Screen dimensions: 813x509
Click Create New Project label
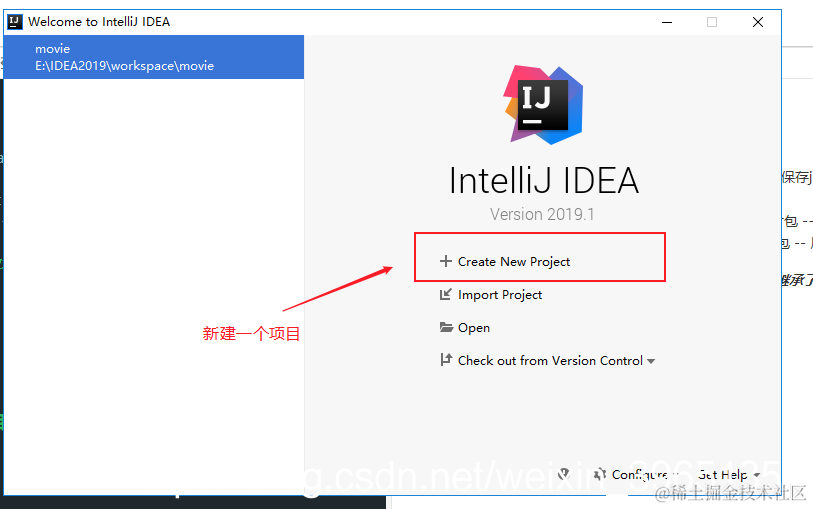point(514,262)
